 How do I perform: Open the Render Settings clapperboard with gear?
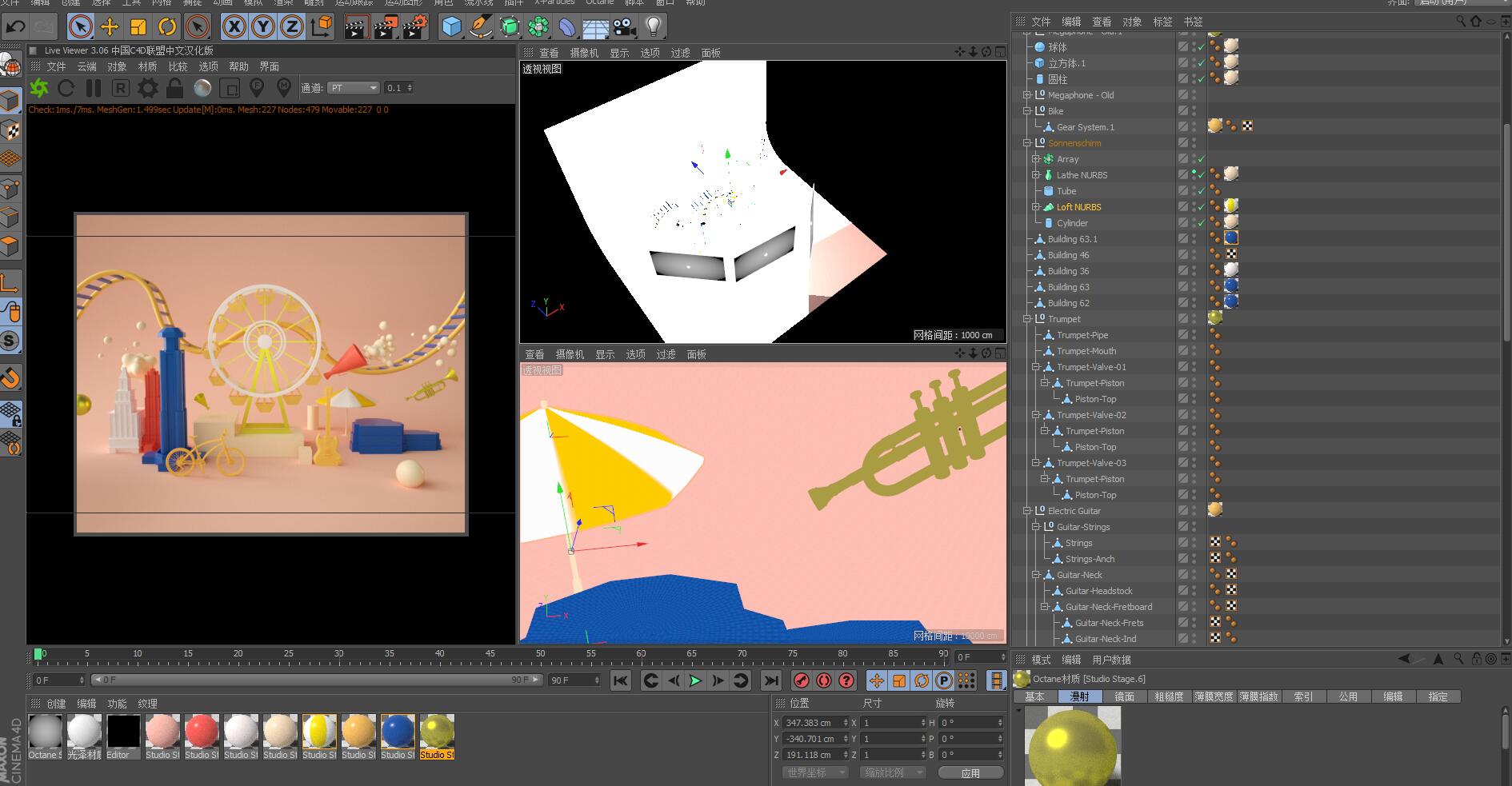[414, 27]
